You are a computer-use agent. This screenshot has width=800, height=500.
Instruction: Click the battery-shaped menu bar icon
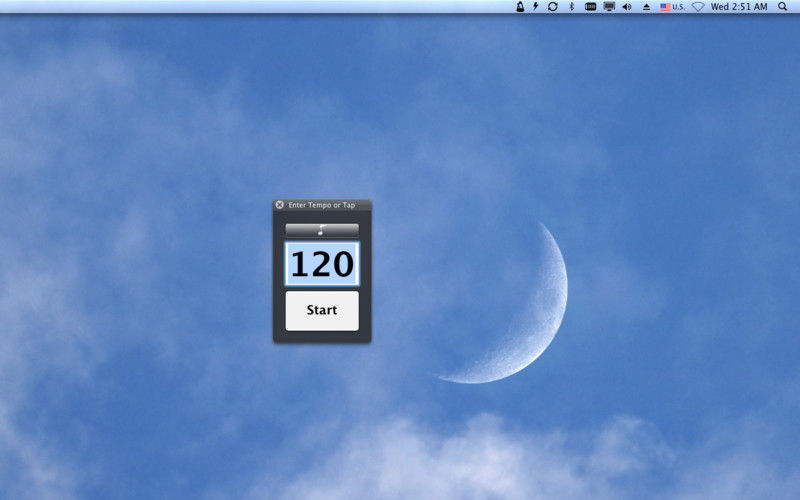click(x=590, y=7)
